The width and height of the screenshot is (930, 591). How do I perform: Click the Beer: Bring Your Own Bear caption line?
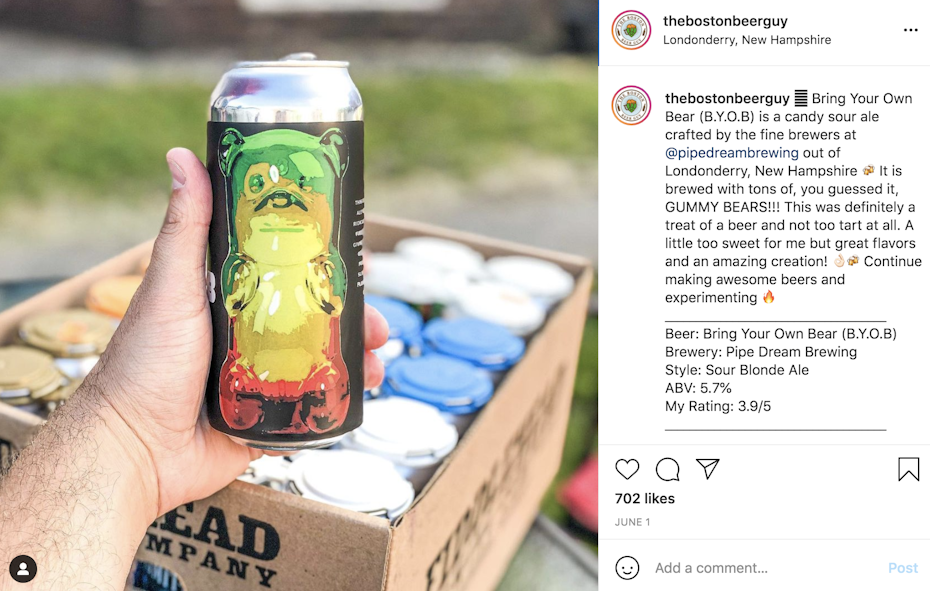pos(781,333)
